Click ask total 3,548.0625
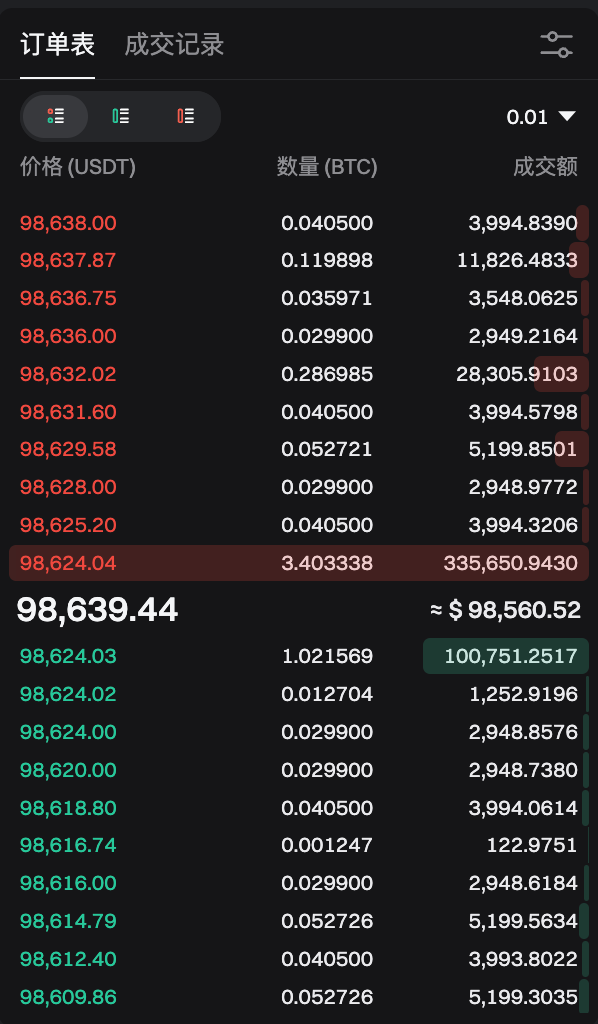 [523, 298]
